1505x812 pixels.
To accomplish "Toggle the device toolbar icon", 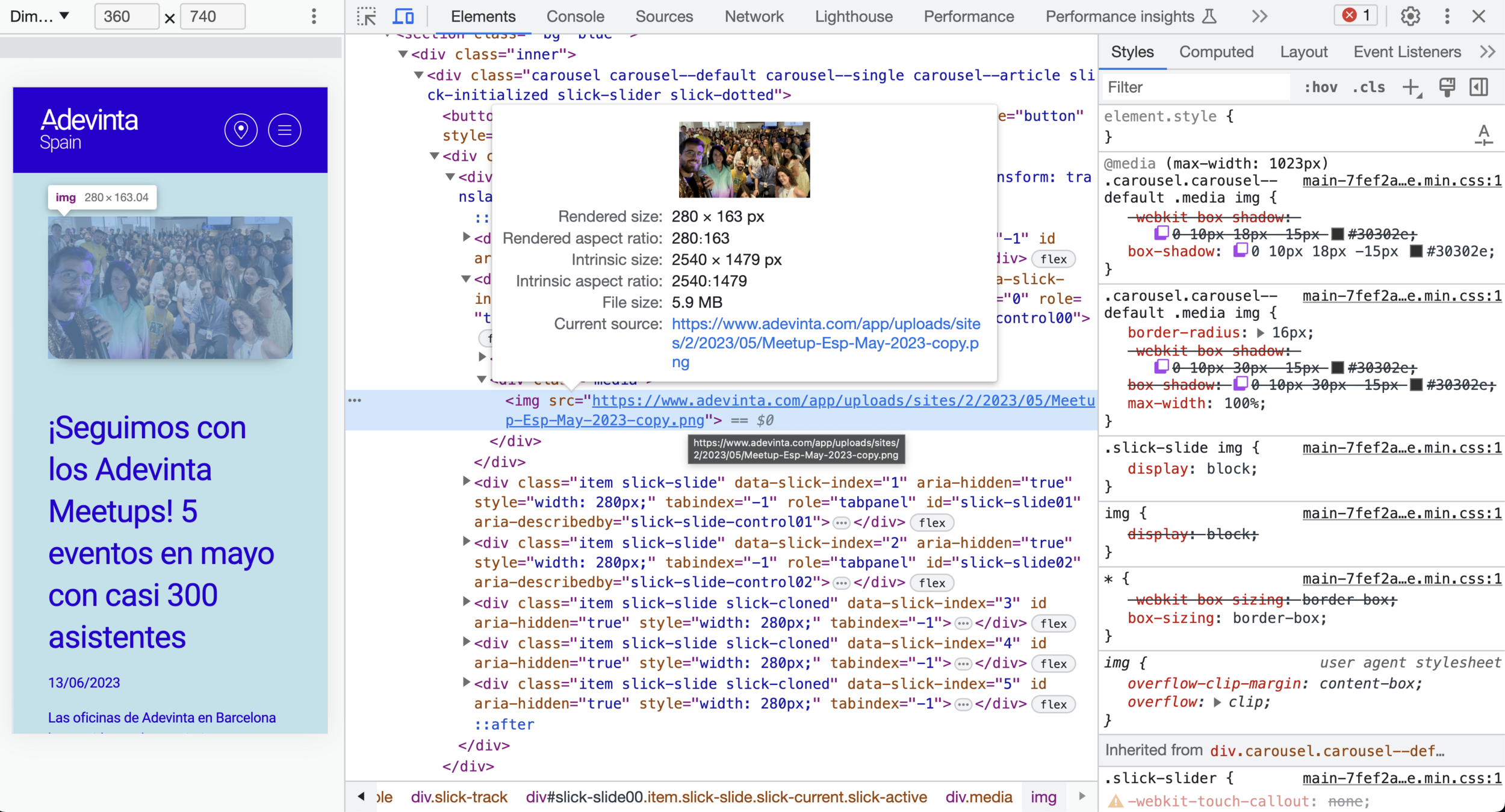I will click(403, 16).
